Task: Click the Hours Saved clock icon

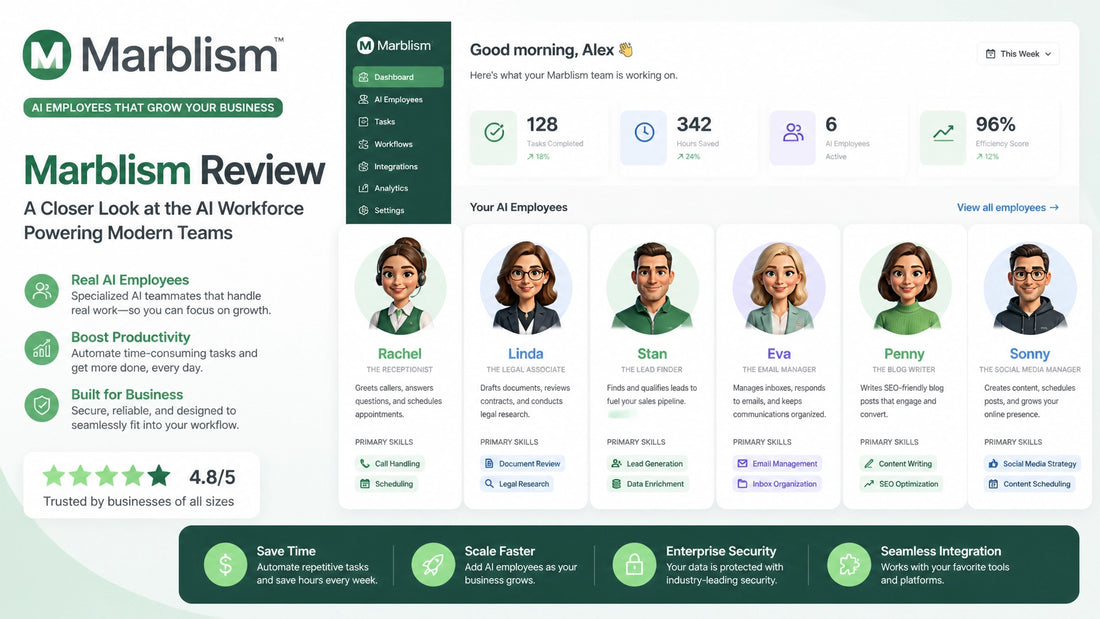Action: [644, 132]
